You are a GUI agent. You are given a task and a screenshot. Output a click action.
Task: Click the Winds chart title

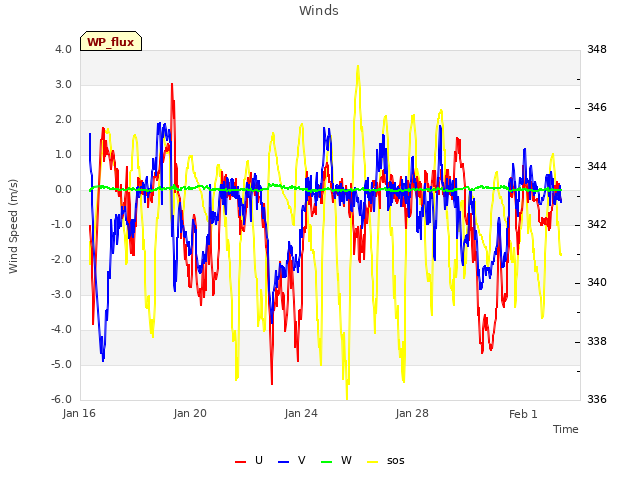pyautogui.click(x=319, y=11)
